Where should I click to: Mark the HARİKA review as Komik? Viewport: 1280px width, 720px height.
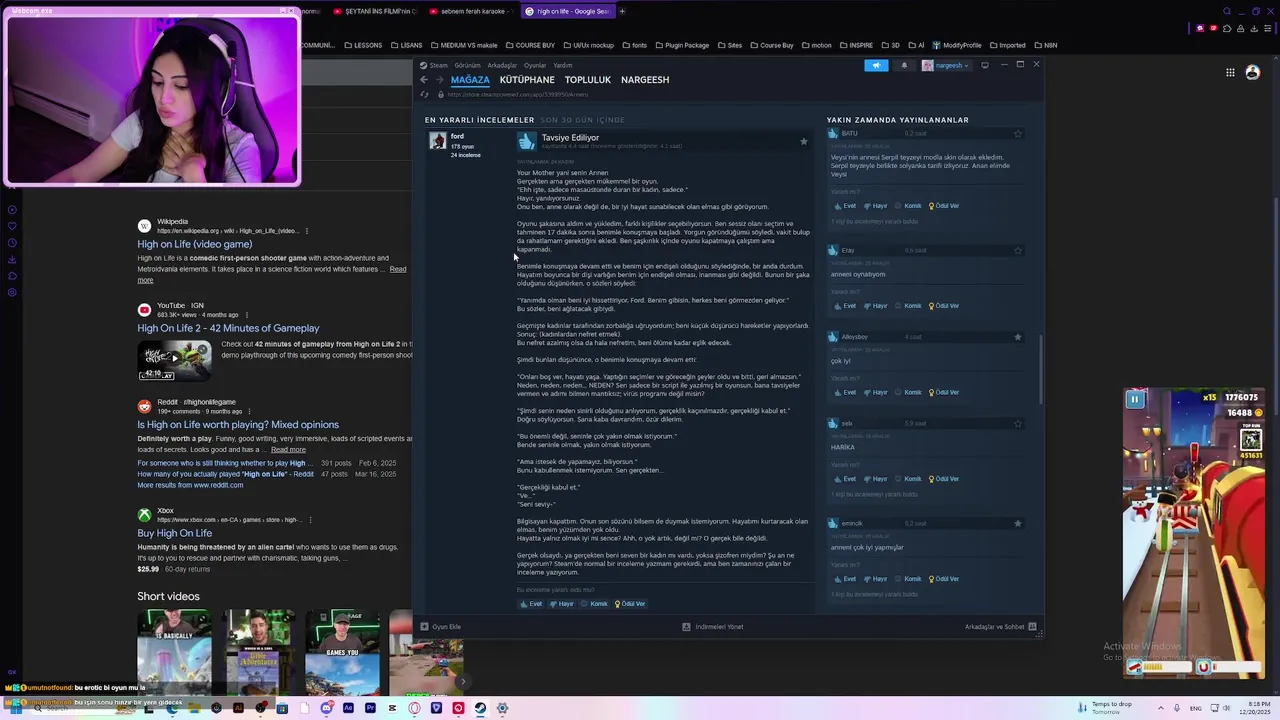(x=908, y=479)
